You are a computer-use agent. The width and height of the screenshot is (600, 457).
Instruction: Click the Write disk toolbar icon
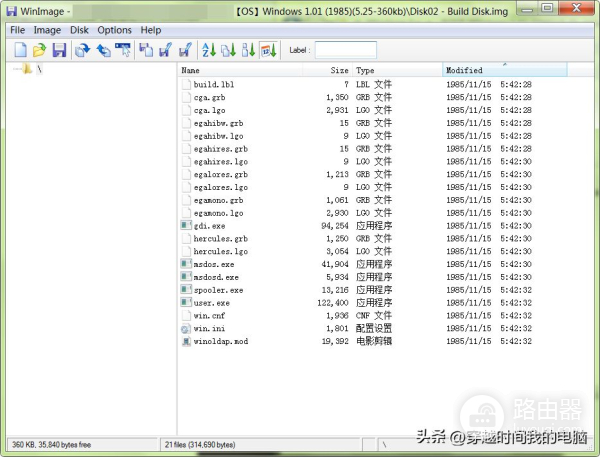coord(185,50)
